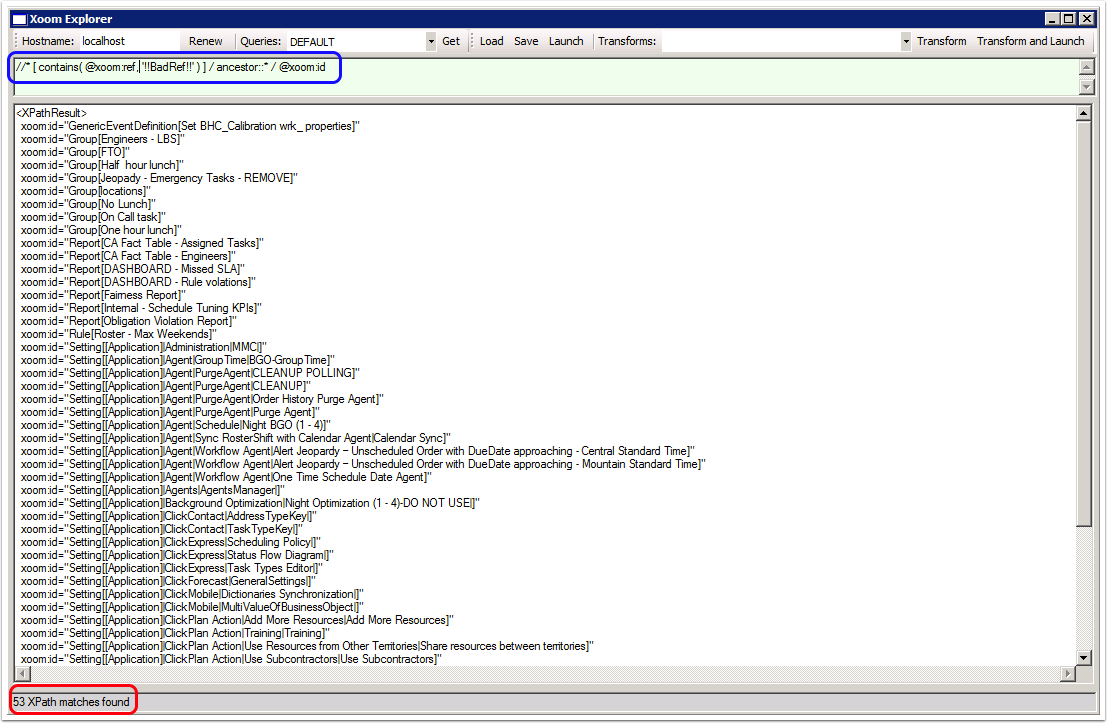Click Transform and Launch
The width and height of the screenshot is (1107, 723).
coord(1030,41)
